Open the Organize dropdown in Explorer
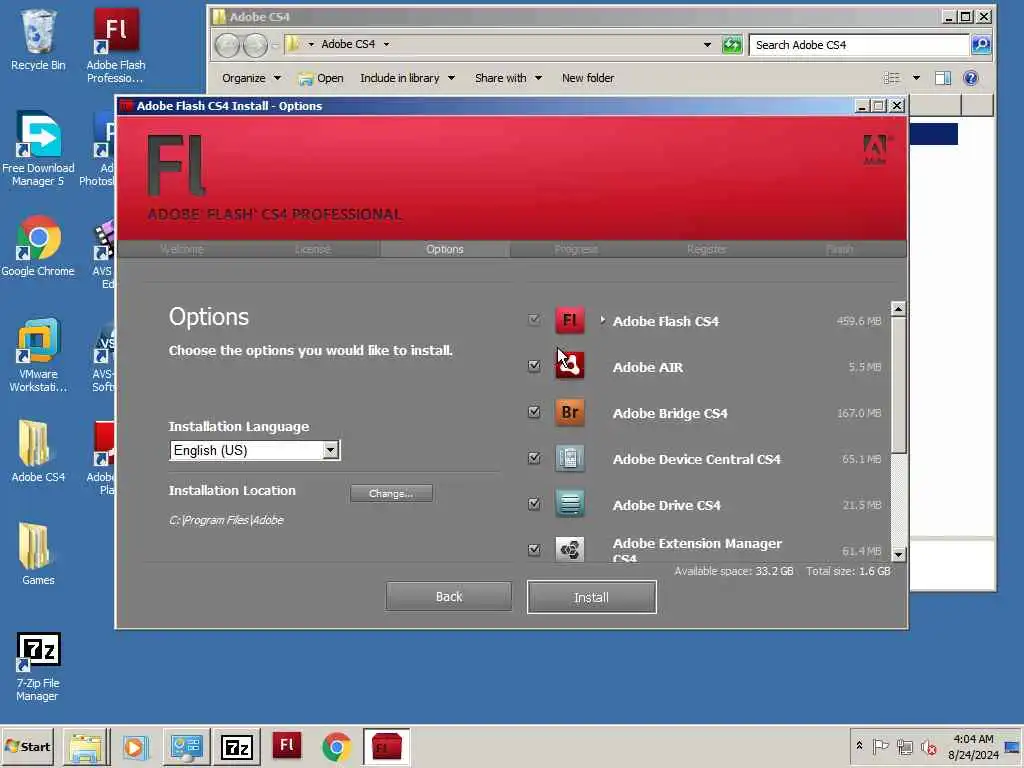The height and width of the screenshot is (768, 1024). tap(251, 78)
